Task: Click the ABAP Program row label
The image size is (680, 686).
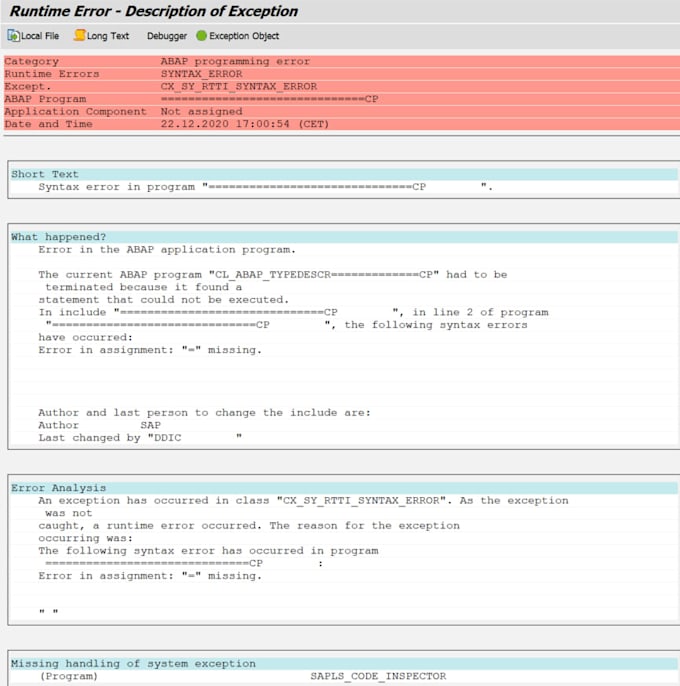Action: pyautogui.click(x=45, y=99)
